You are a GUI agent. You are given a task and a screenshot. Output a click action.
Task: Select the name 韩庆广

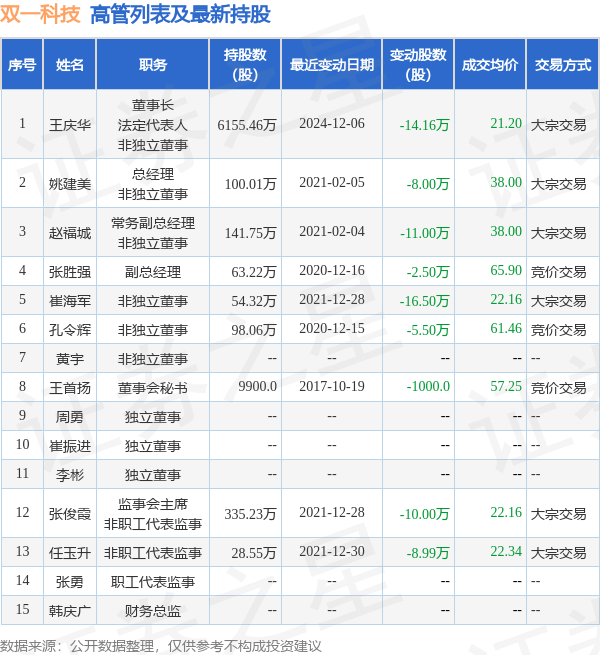[x=70, y=611]
